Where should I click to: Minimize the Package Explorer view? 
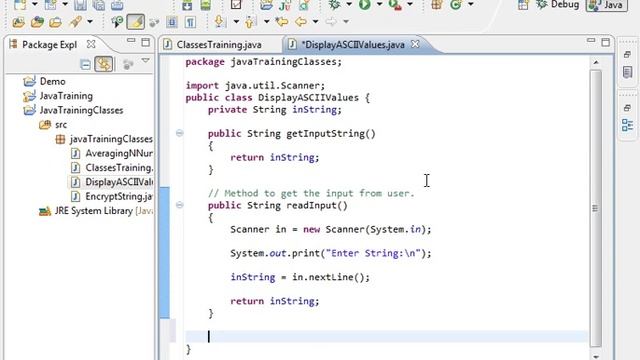pyautogui.click(x=131, y=41)
